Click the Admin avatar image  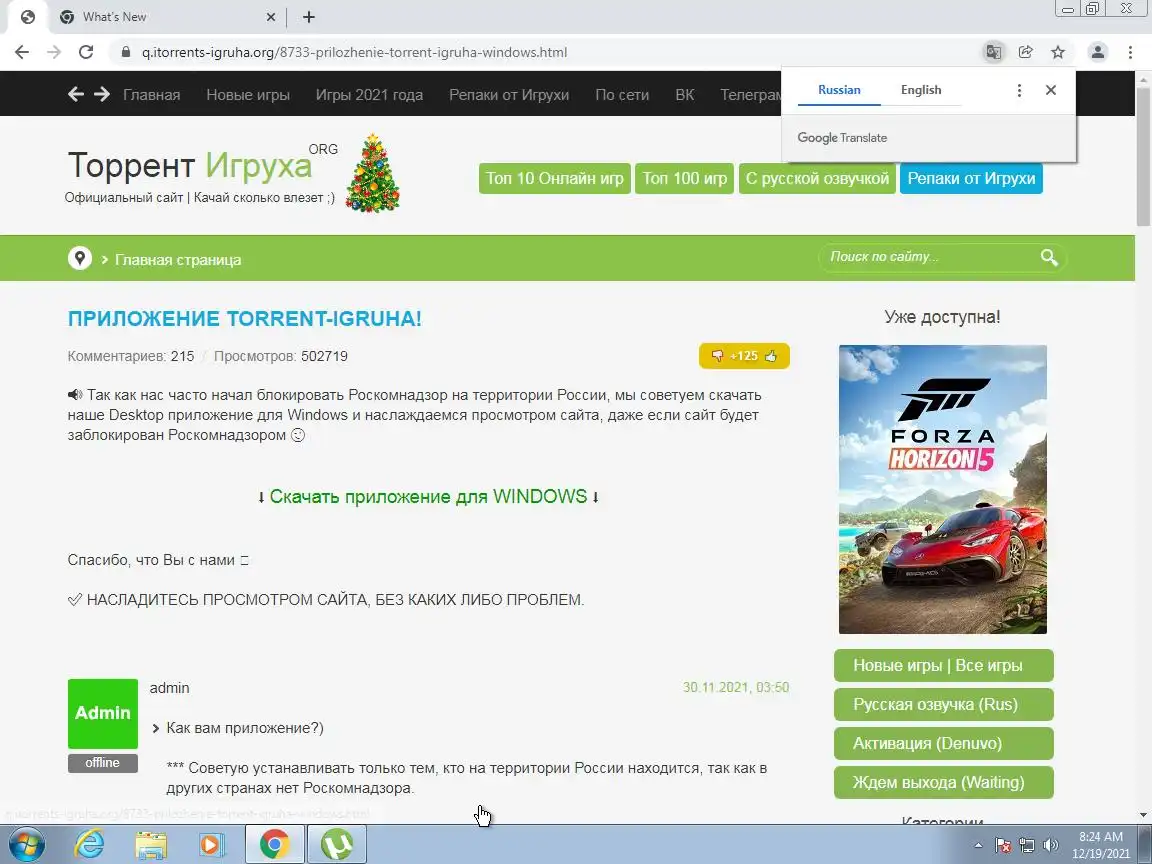[103, 713]
